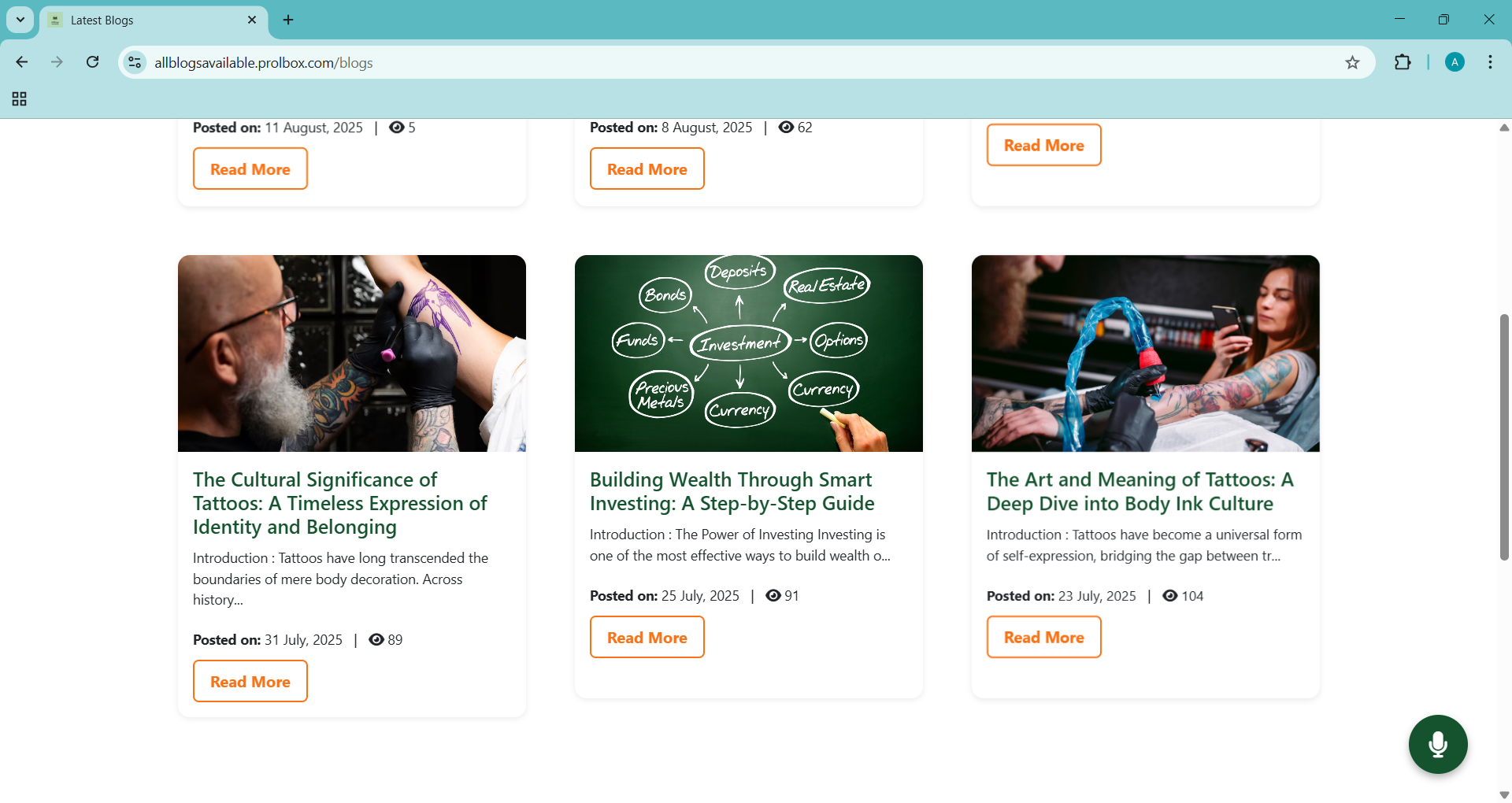Open the apps grid in bookmarks bar
The width and height of the screenshot is (1512, 803).
tap(20, 99)
